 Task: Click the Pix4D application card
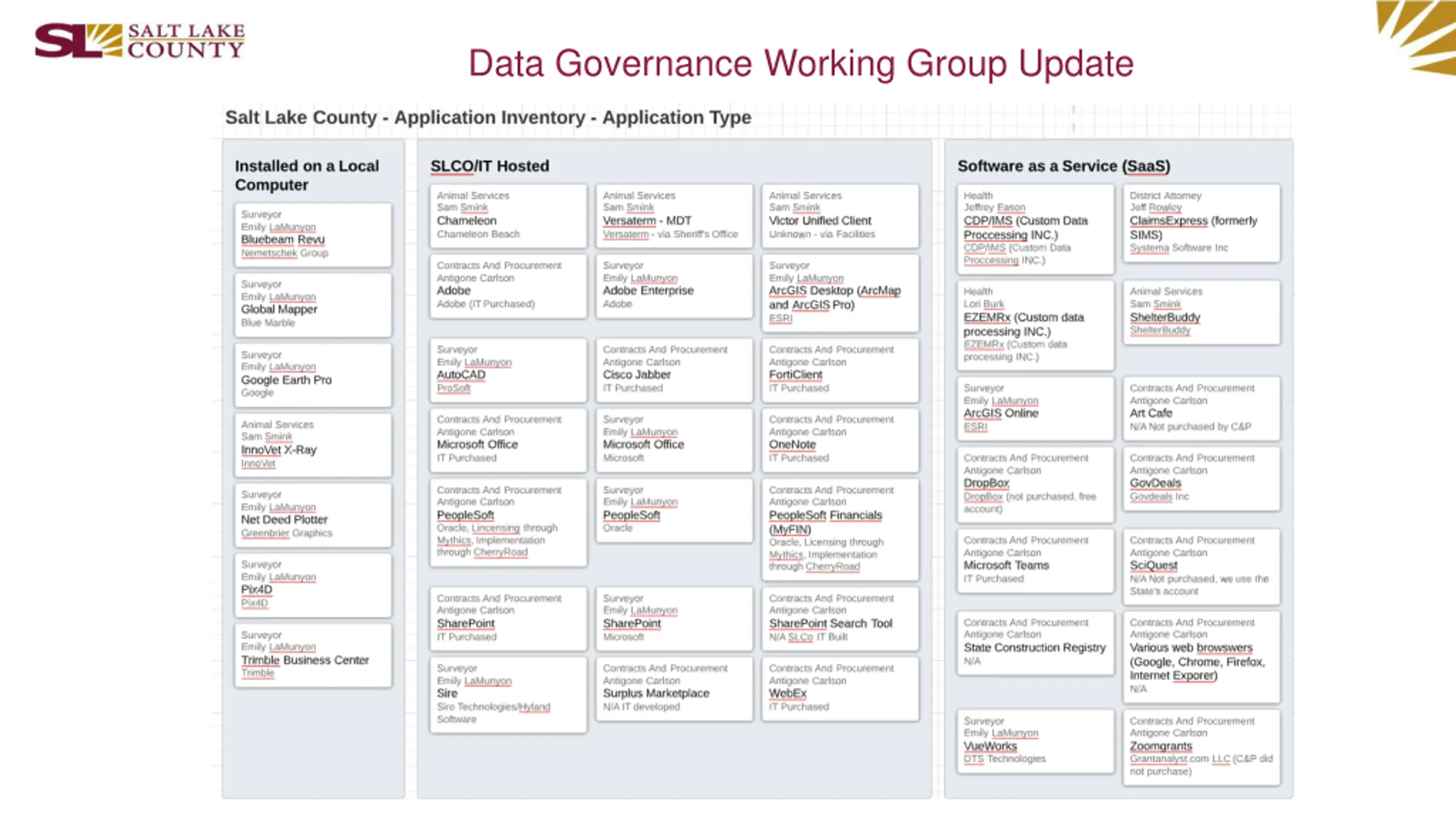(x=313, y=585)
